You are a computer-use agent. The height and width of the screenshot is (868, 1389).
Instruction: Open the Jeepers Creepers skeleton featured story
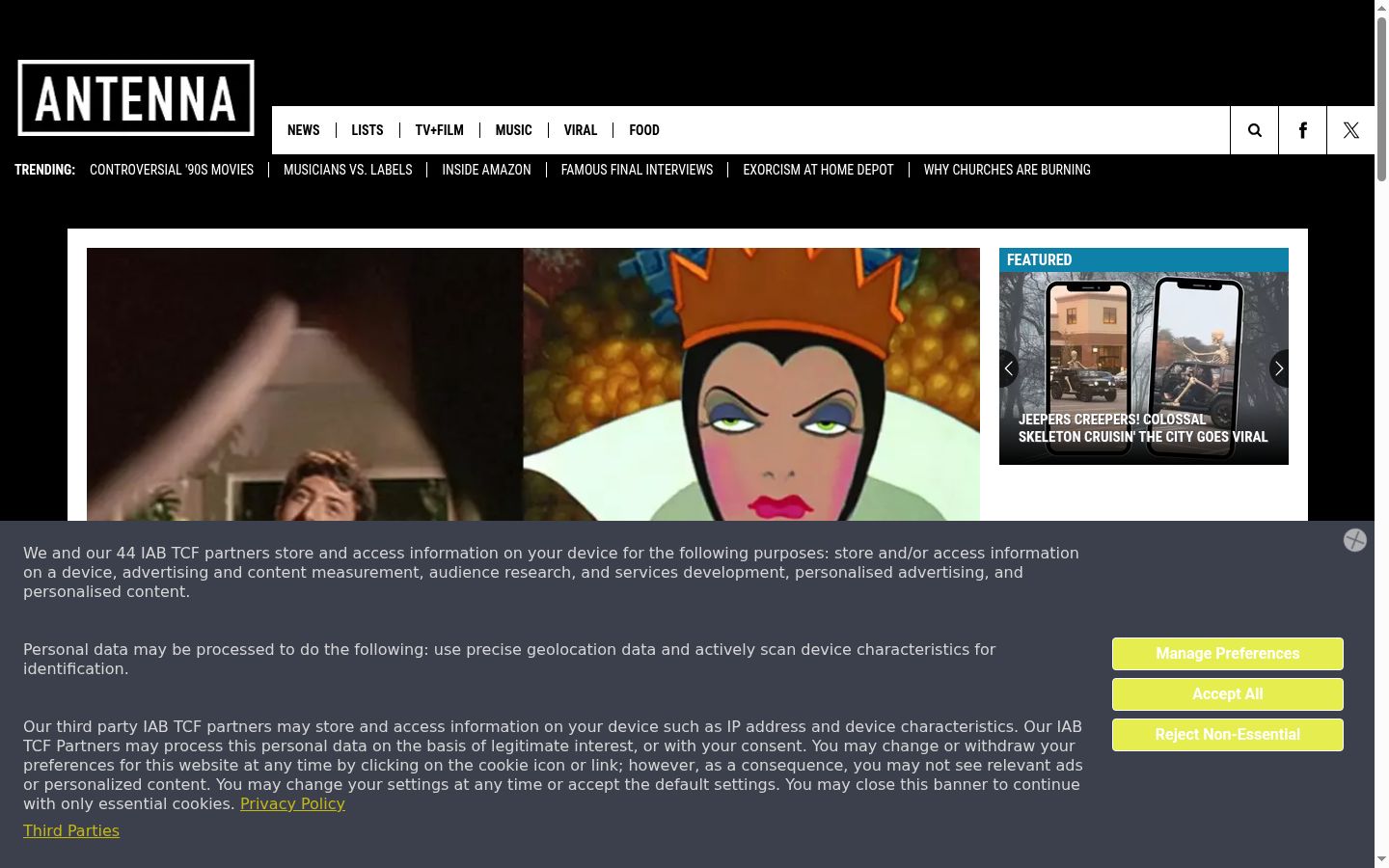1143,428
